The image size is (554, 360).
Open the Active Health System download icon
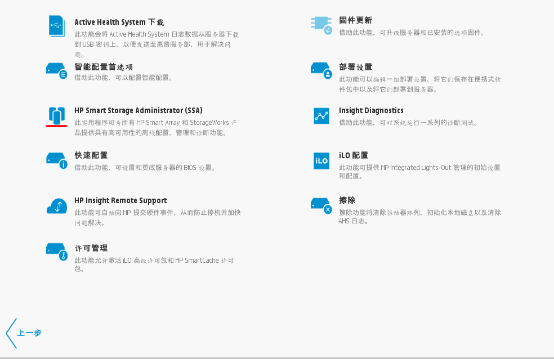[x=57, y=26]
